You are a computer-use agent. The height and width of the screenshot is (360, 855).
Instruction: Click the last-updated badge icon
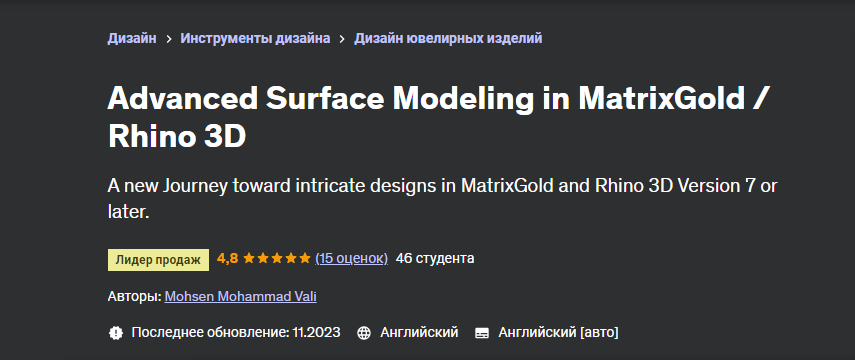pos(116,333)
